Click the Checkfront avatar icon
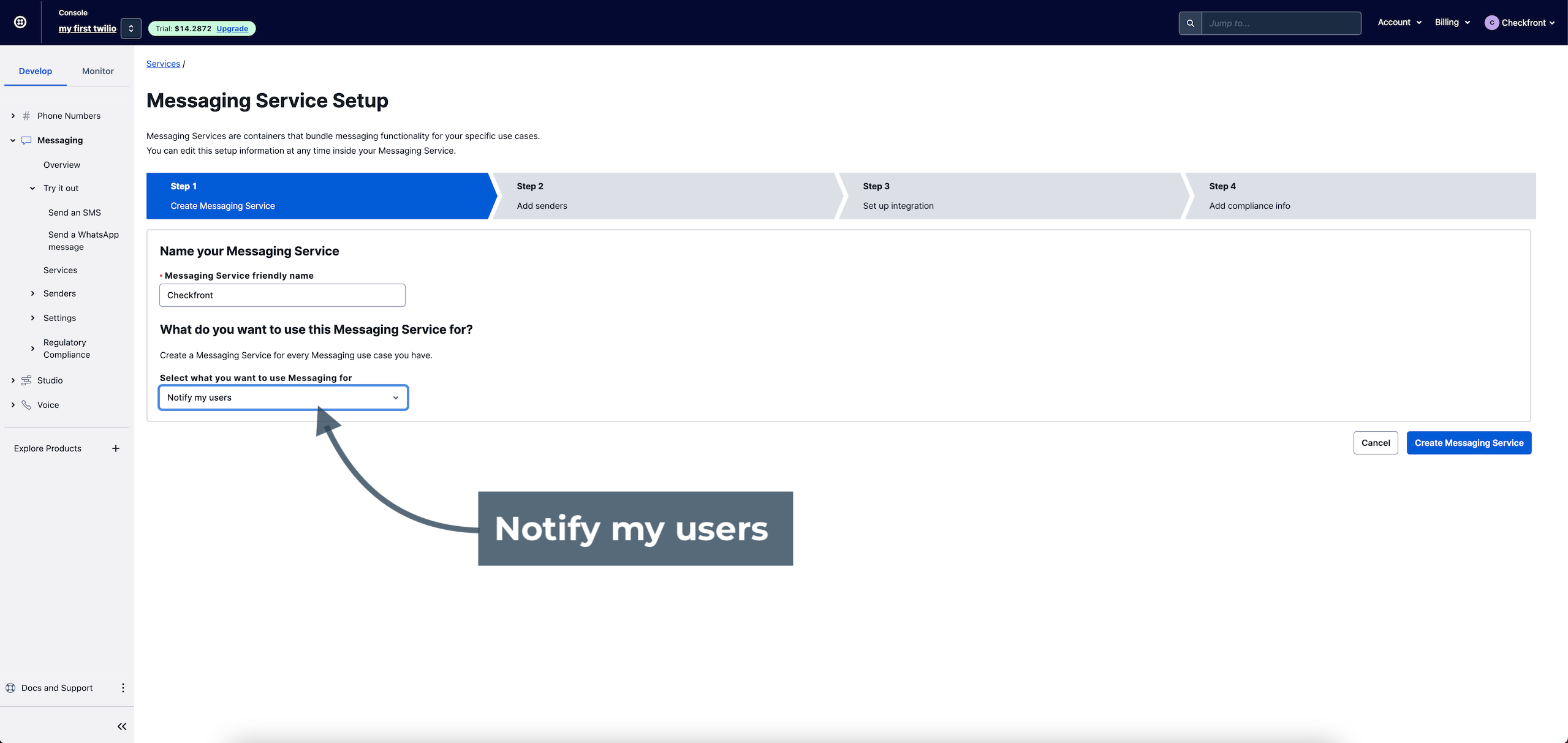The image size is (1568, 743). [x=1491, y=23]
